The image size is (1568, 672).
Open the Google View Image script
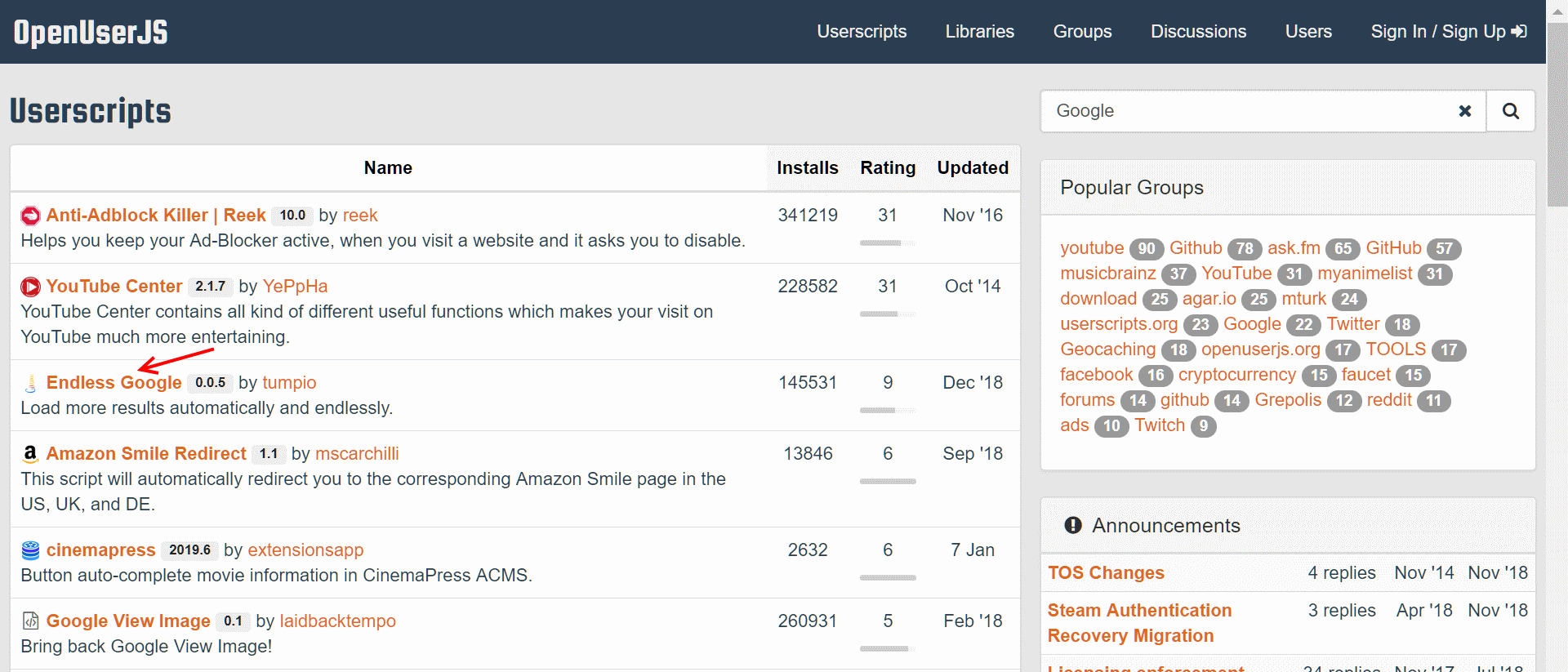point(128,621)
